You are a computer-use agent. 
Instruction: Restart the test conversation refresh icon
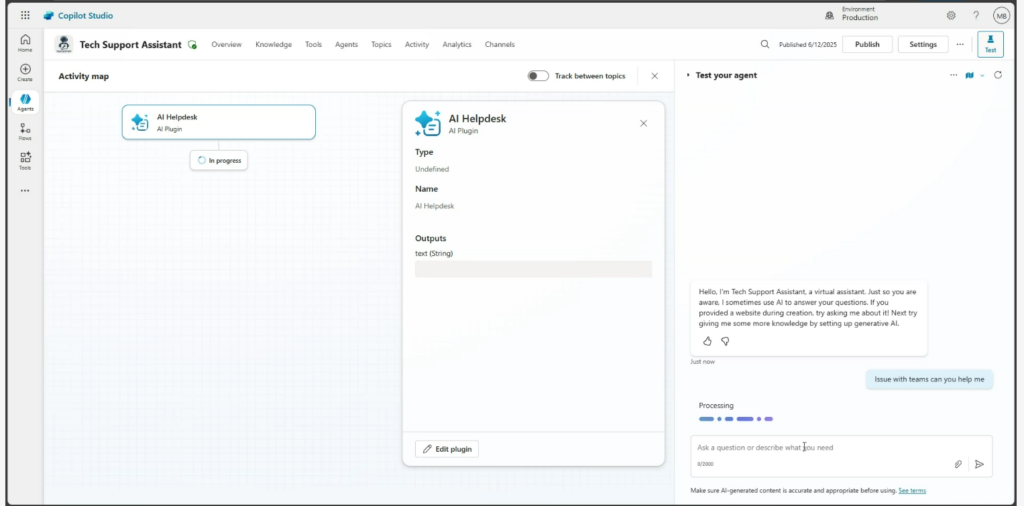click(998, 75)
